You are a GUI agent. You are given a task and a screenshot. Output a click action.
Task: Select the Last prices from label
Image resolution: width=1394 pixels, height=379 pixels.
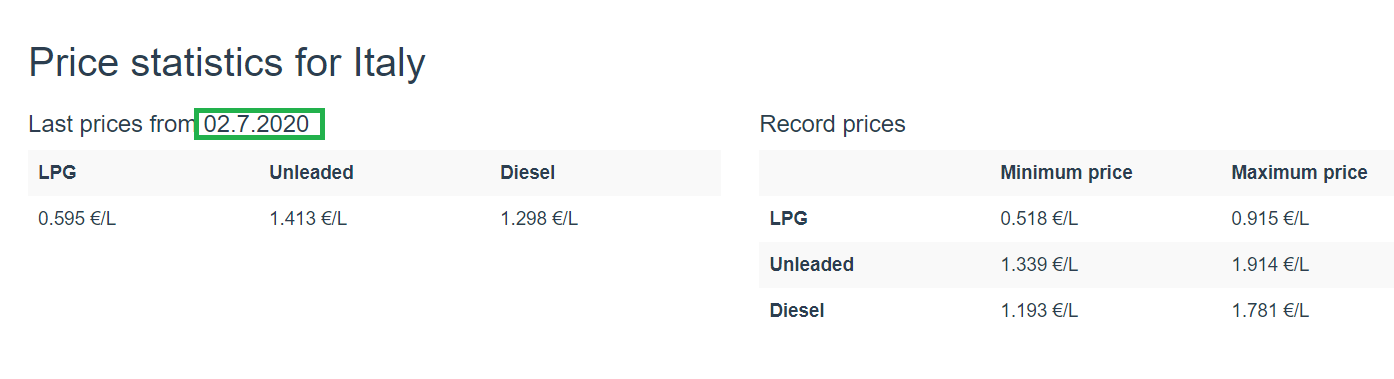pos(112,124)
